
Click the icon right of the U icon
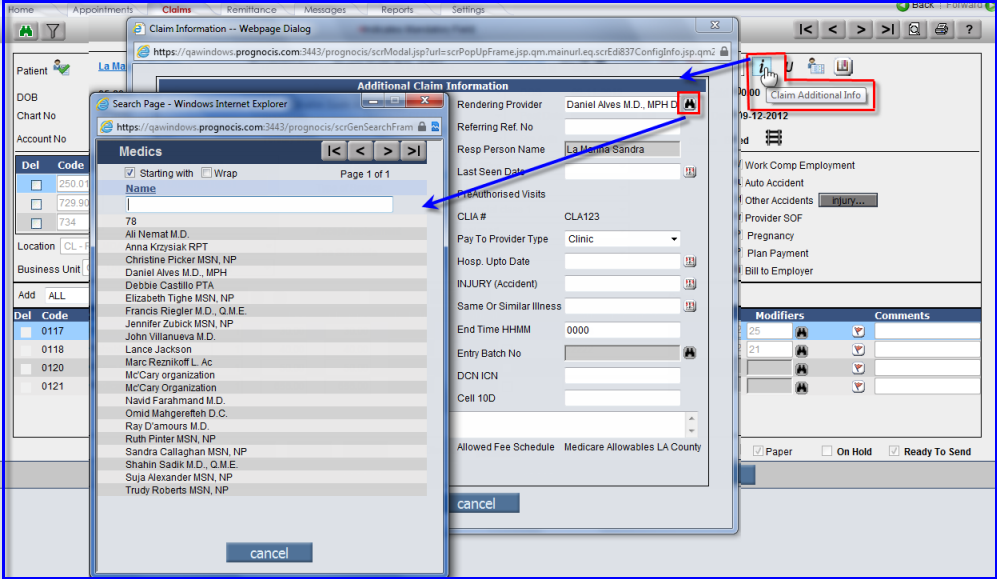[816, 66]
